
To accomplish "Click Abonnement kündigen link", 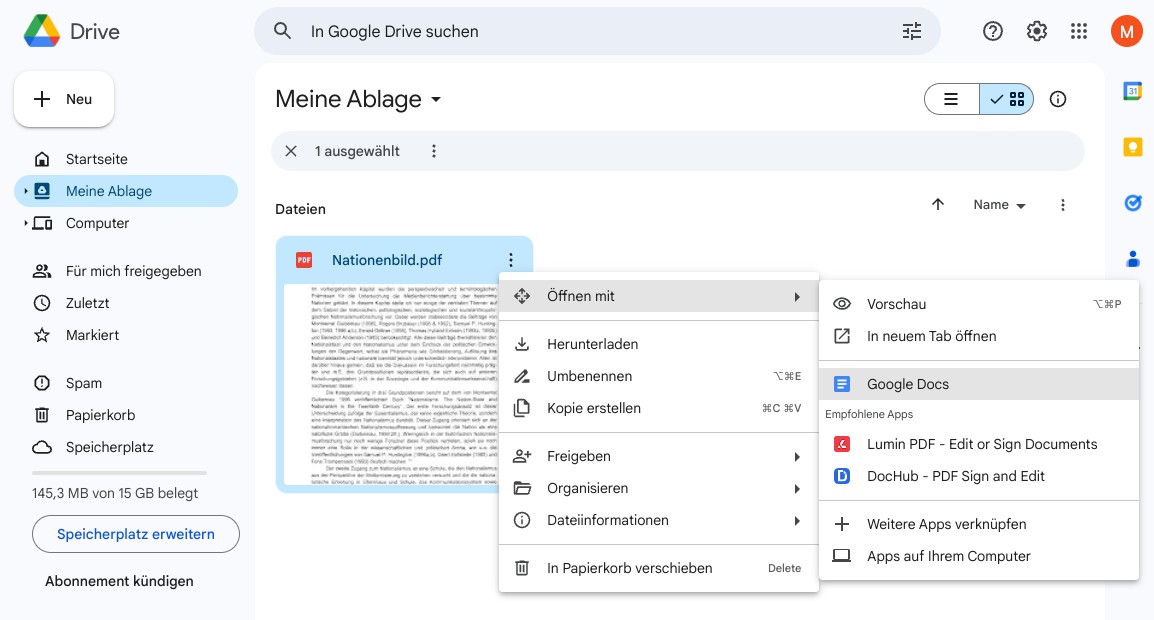I will click(119, 581).
